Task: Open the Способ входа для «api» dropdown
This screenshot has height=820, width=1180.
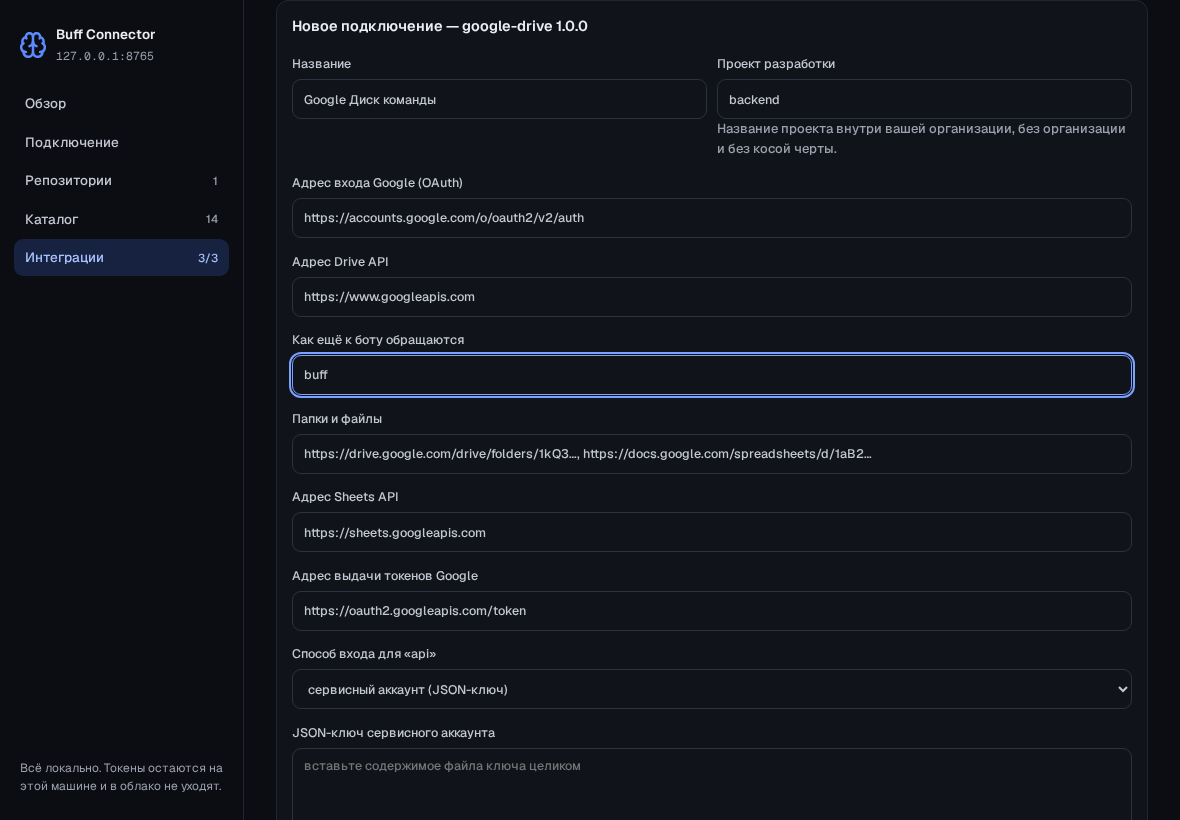Action: tap(711, 689)
